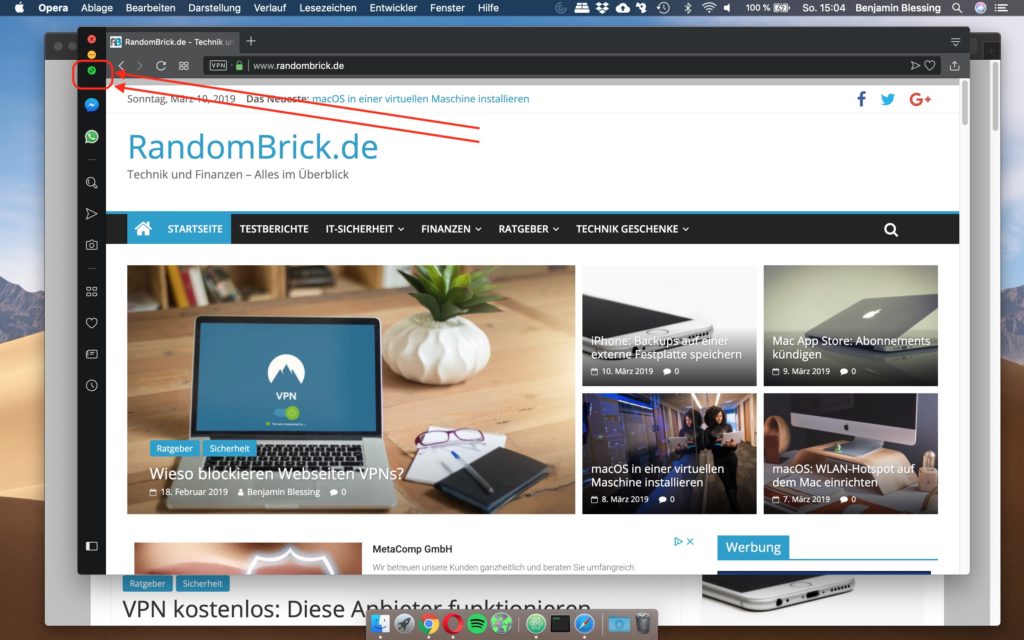Toggle the VPN badge in address bar
The width and height of the screenshot is (1024, 640).
coord(218,65)
